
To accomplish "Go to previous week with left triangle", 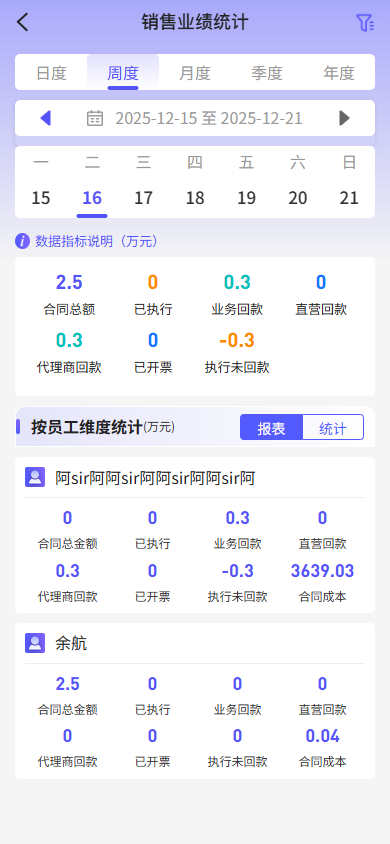I will pyautogui.click(x=46, y=118).
